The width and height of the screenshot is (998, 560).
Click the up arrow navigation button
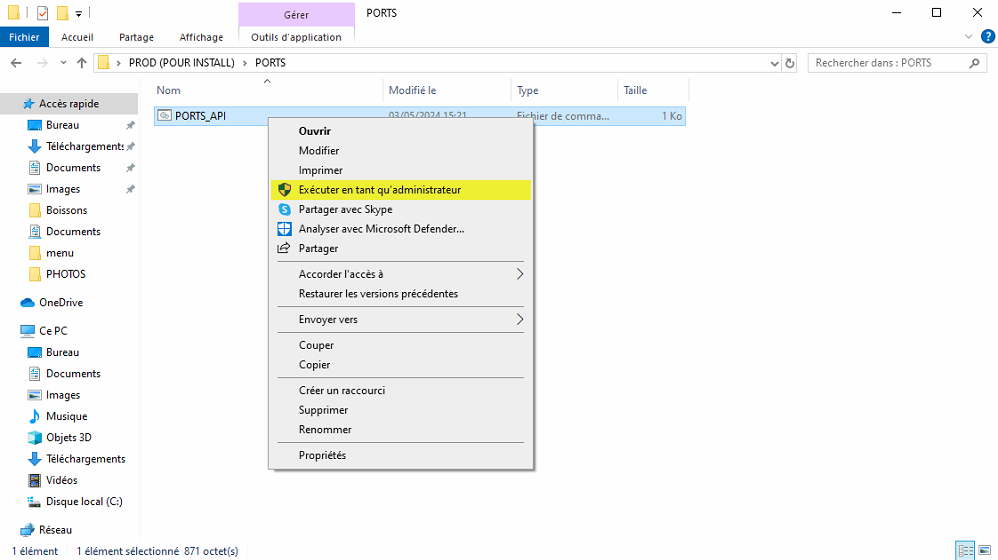(82, 63)
